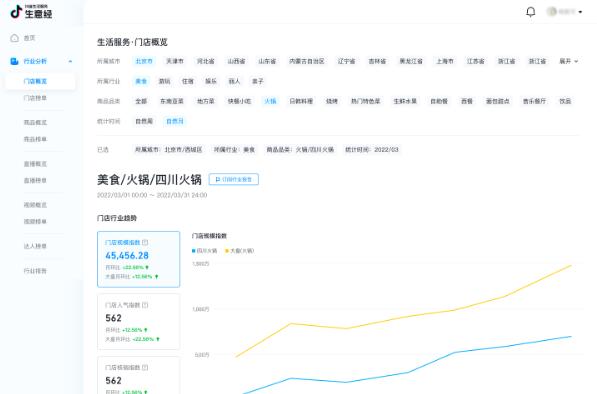Screen dimensions: 597x394
Task: Select city filter 天津市
Action: [x=175, y=61]
